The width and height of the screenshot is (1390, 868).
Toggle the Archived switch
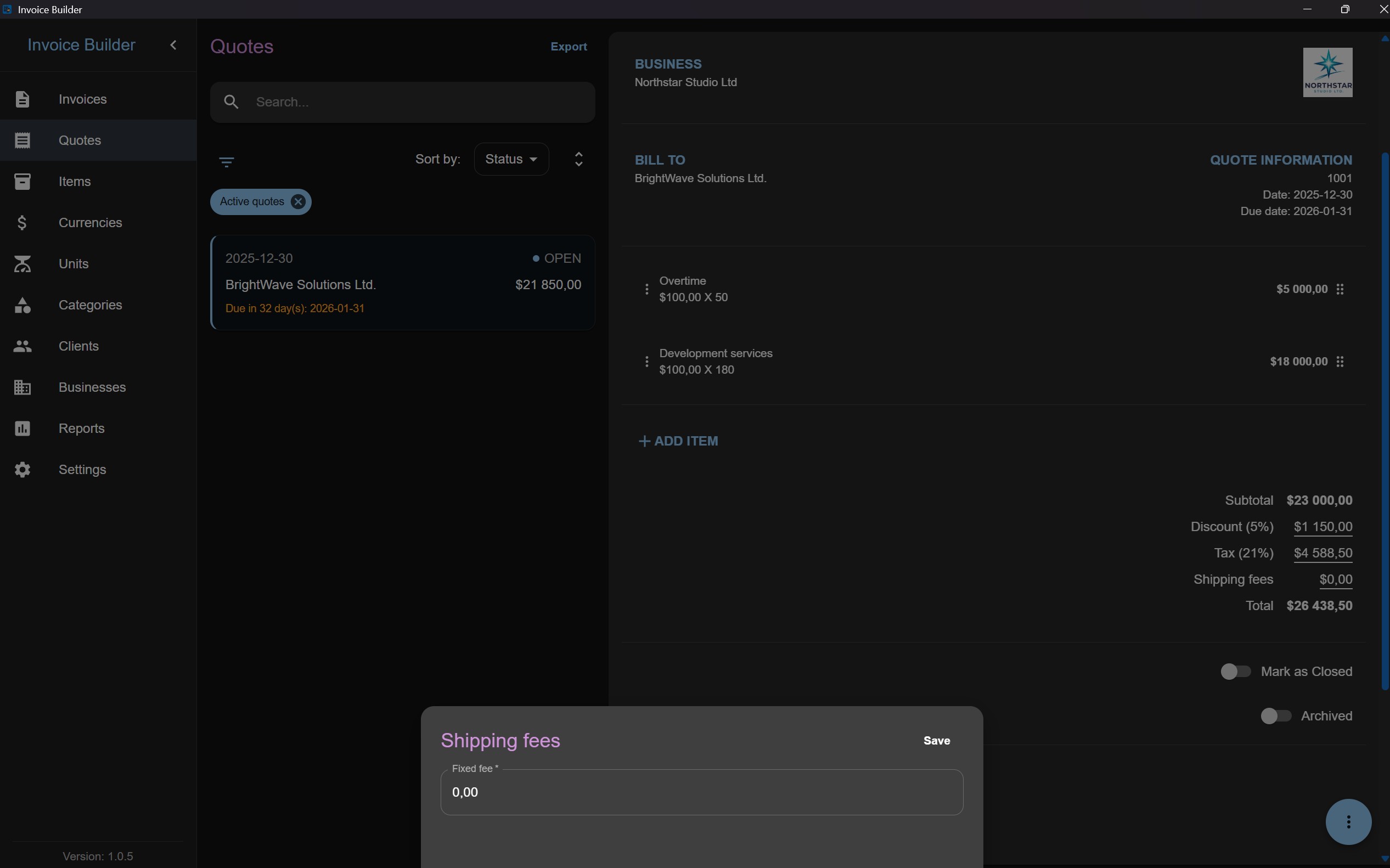pos(1275,716)
